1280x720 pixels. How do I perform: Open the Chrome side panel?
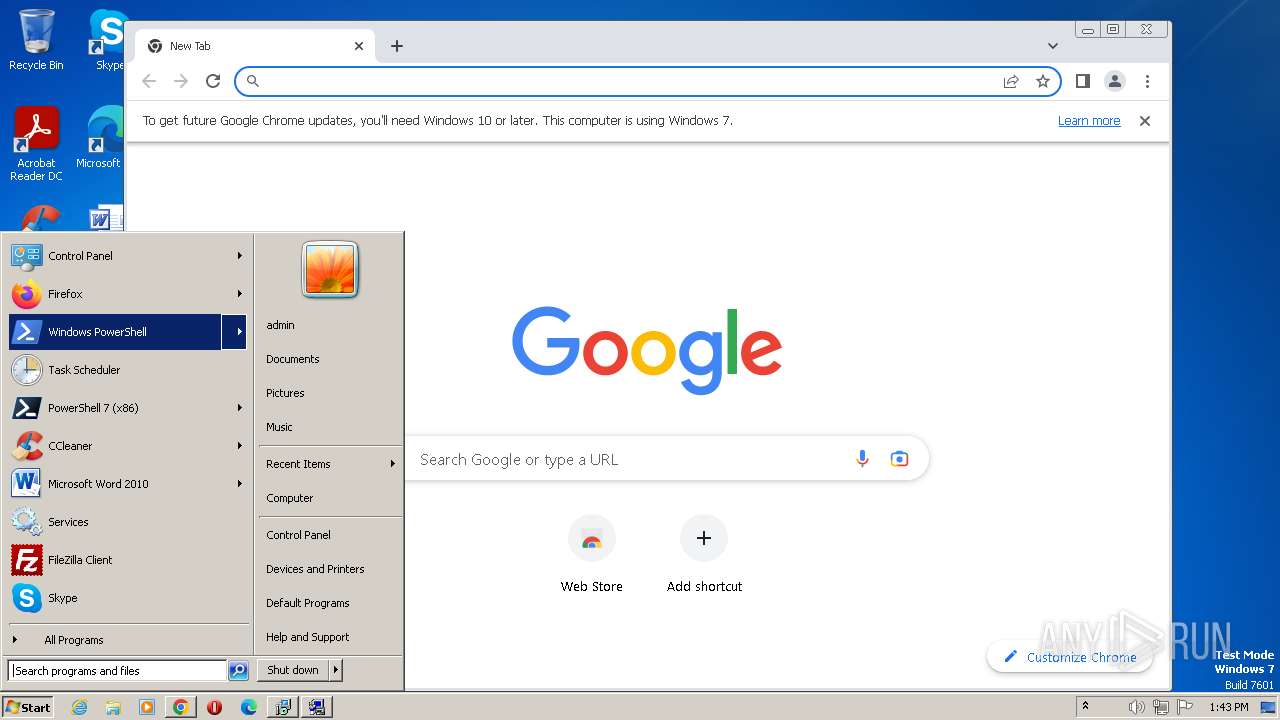(1082, 81)
